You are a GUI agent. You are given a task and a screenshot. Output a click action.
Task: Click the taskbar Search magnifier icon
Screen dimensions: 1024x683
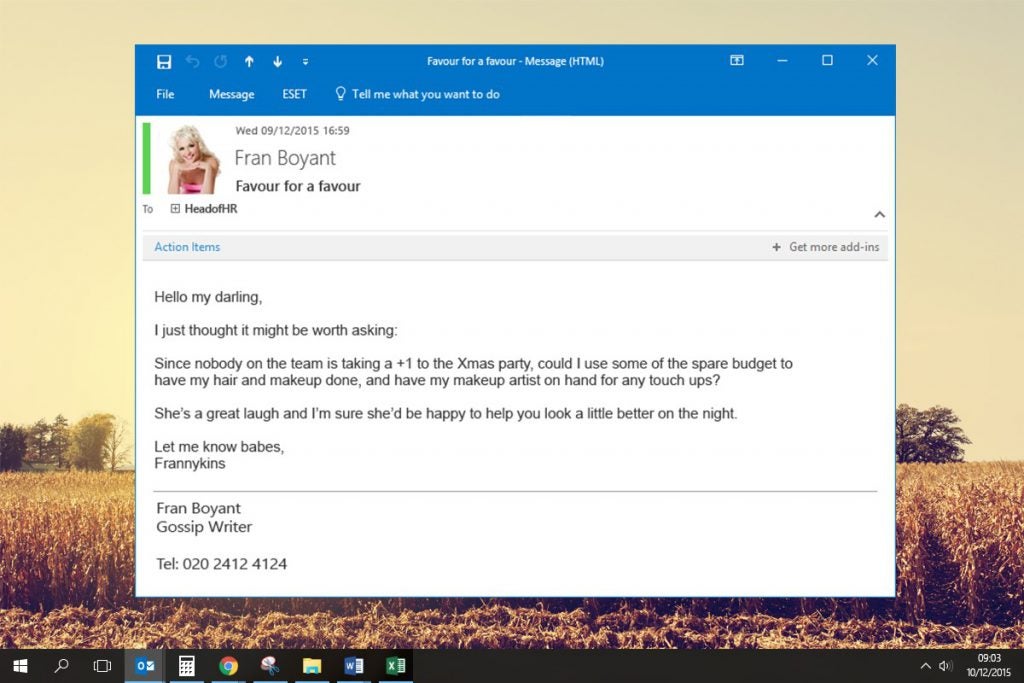coord(61,666)
